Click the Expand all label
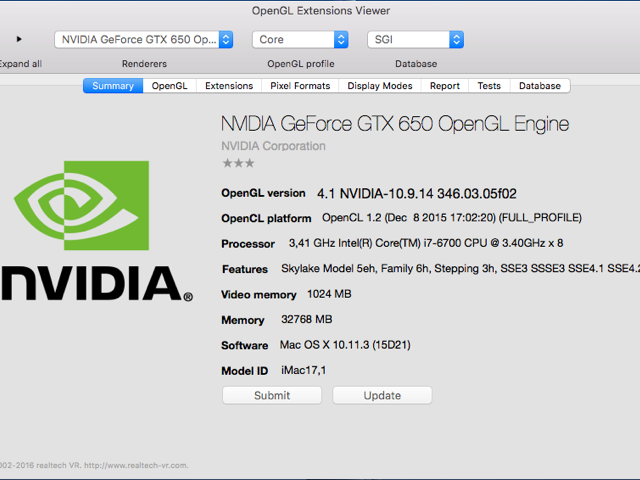The height and width of the screenshot is (480, 640). 21,64
